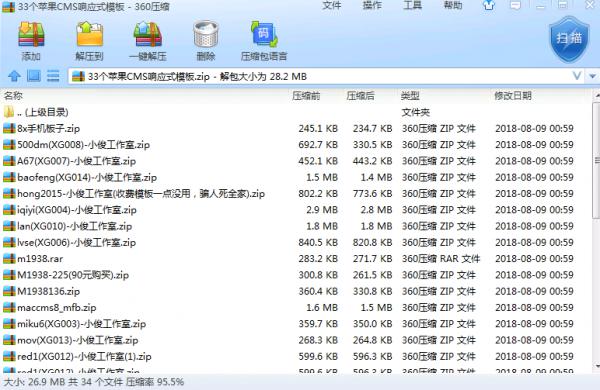600x390 pixels.
Task: Click the 2.9 MB original size cell
Action: 322,210
